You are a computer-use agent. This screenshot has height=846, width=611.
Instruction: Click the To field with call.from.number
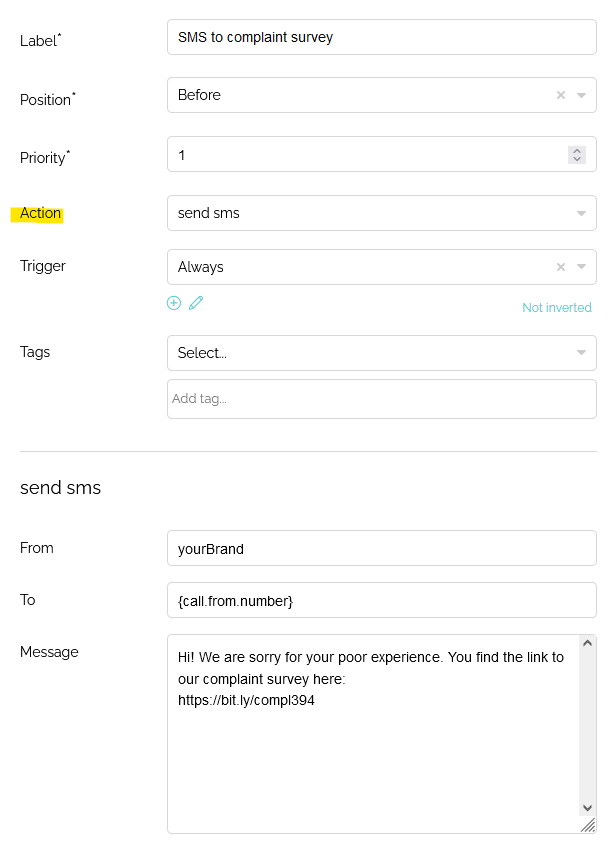382,600
